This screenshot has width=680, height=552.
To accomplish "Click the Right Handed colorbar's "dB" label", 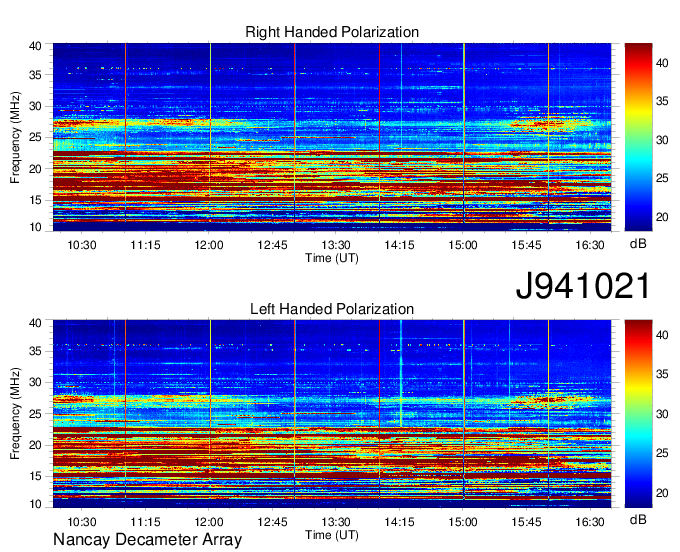I will click(x=638, y=244).
